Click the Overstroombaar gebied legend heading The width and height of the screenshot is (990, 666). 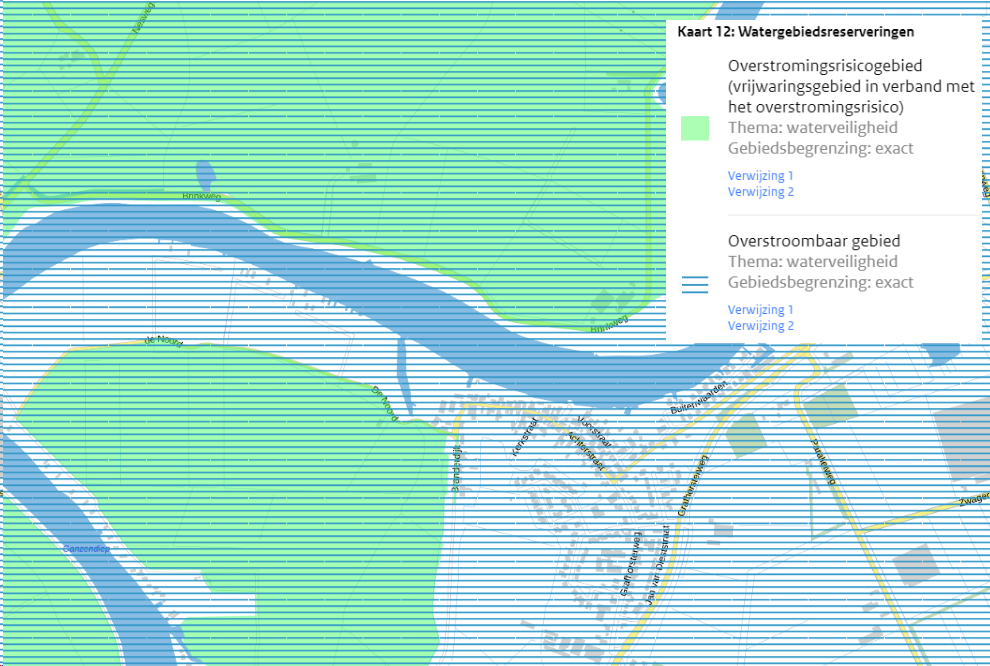tap(814, 241)
